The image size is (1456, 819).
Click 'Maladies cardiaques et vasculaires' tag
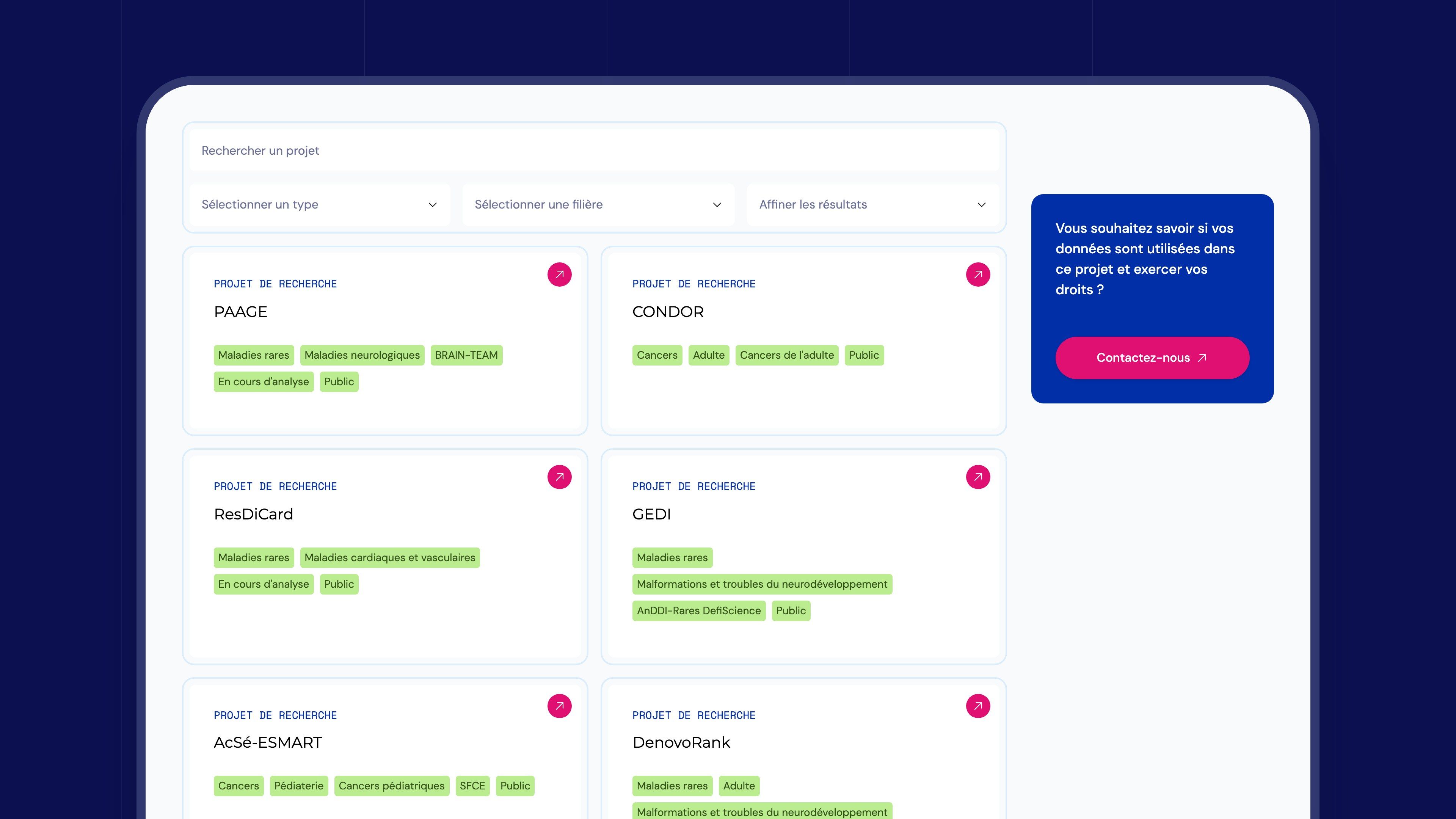[x=389, y=557]
